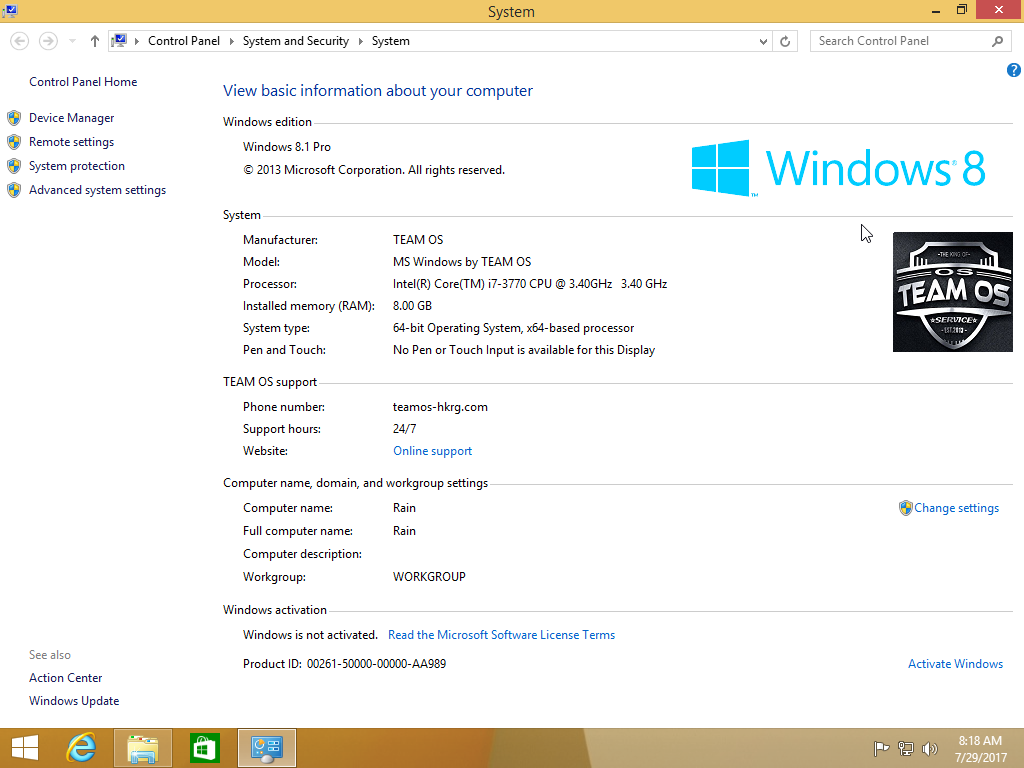Go up one level with Up arrow
Image resolution: width=1024 pixels, height=768 pixels.
[95, 41]
